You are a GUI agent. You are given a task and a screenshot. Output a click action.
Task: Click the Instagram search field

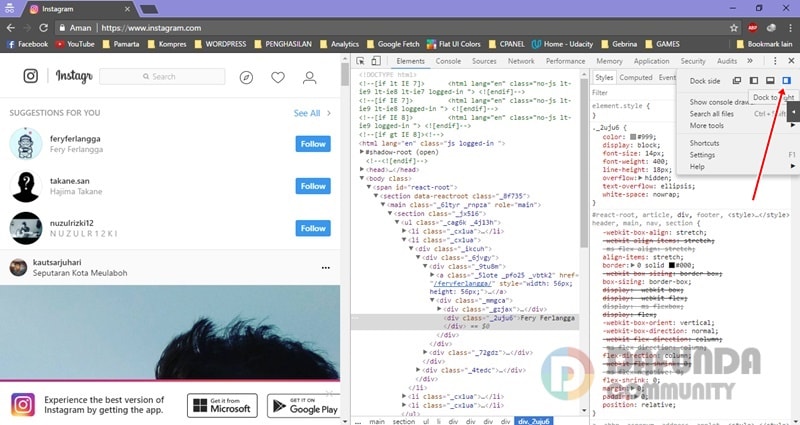(162, 77)
